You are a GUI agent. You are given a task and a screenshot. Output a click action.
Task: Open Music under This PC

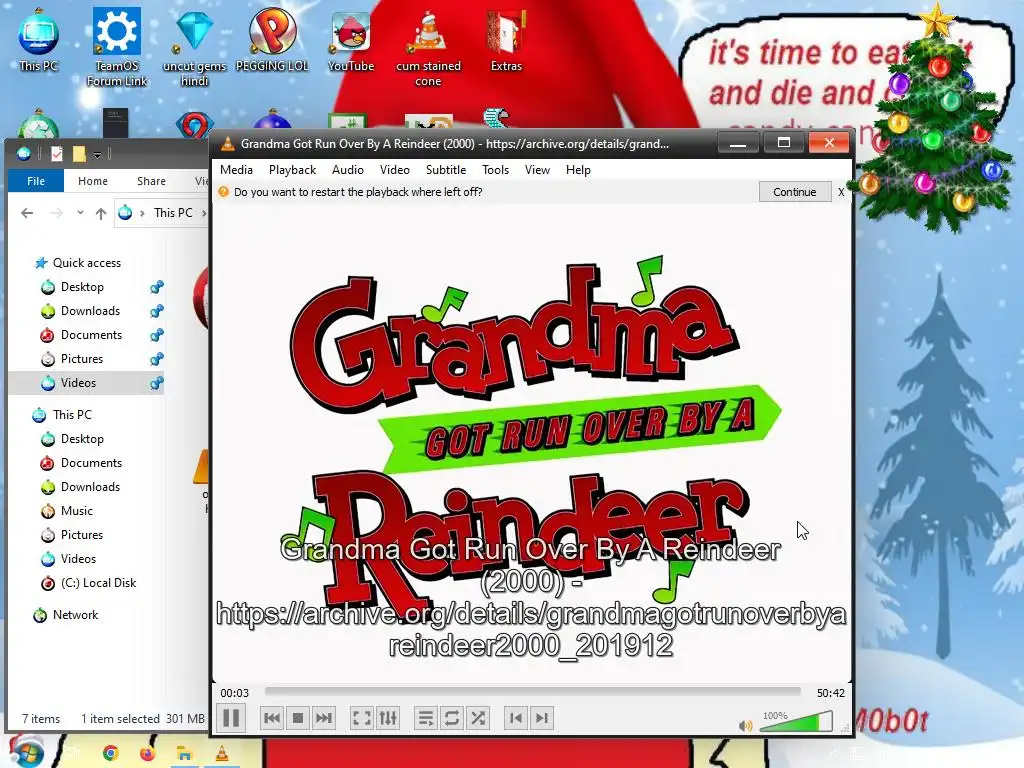tap(76, 511)
